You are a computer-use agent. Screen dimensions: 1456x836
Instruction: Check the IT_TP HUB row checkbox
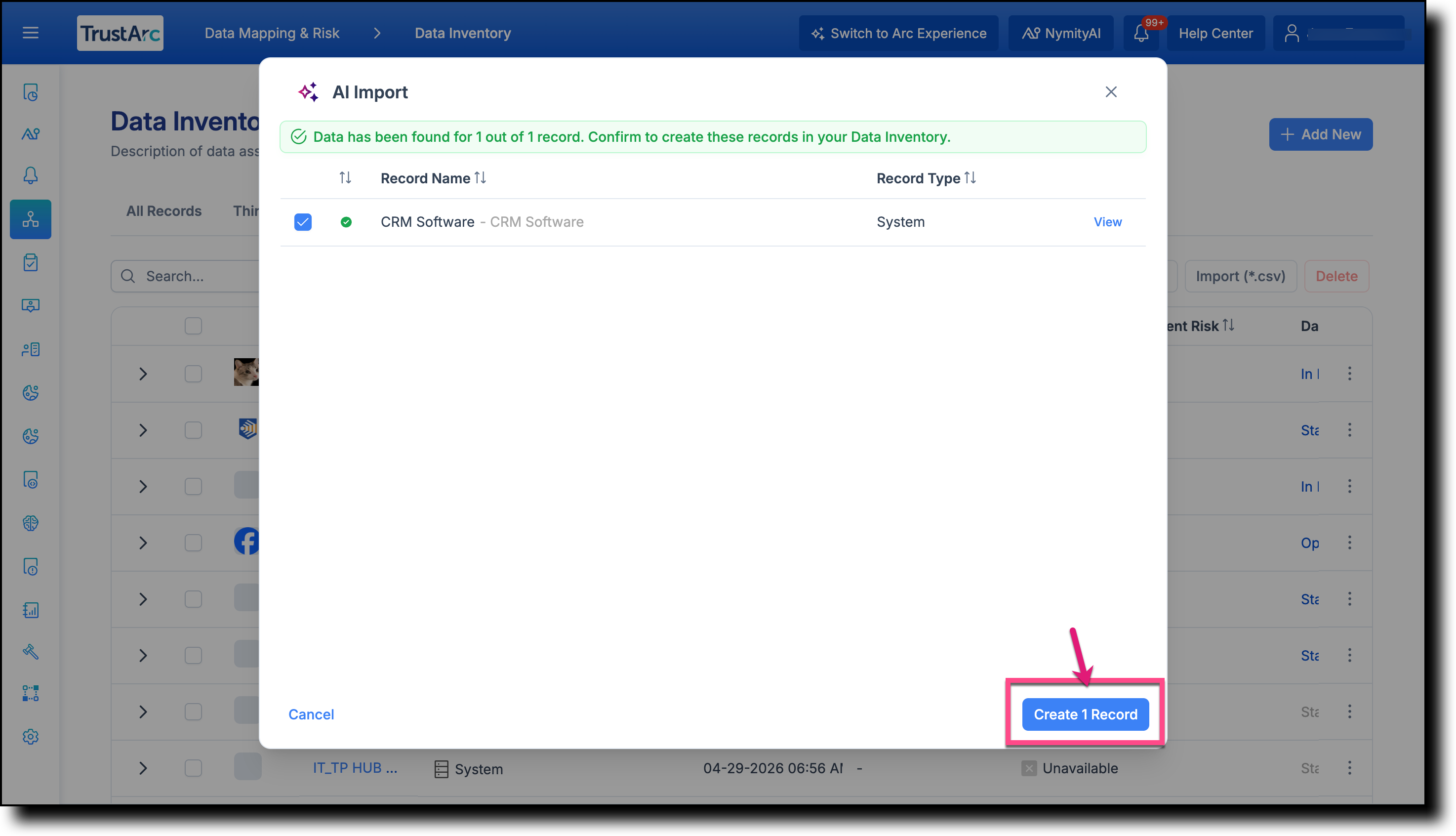pos(194,768)
